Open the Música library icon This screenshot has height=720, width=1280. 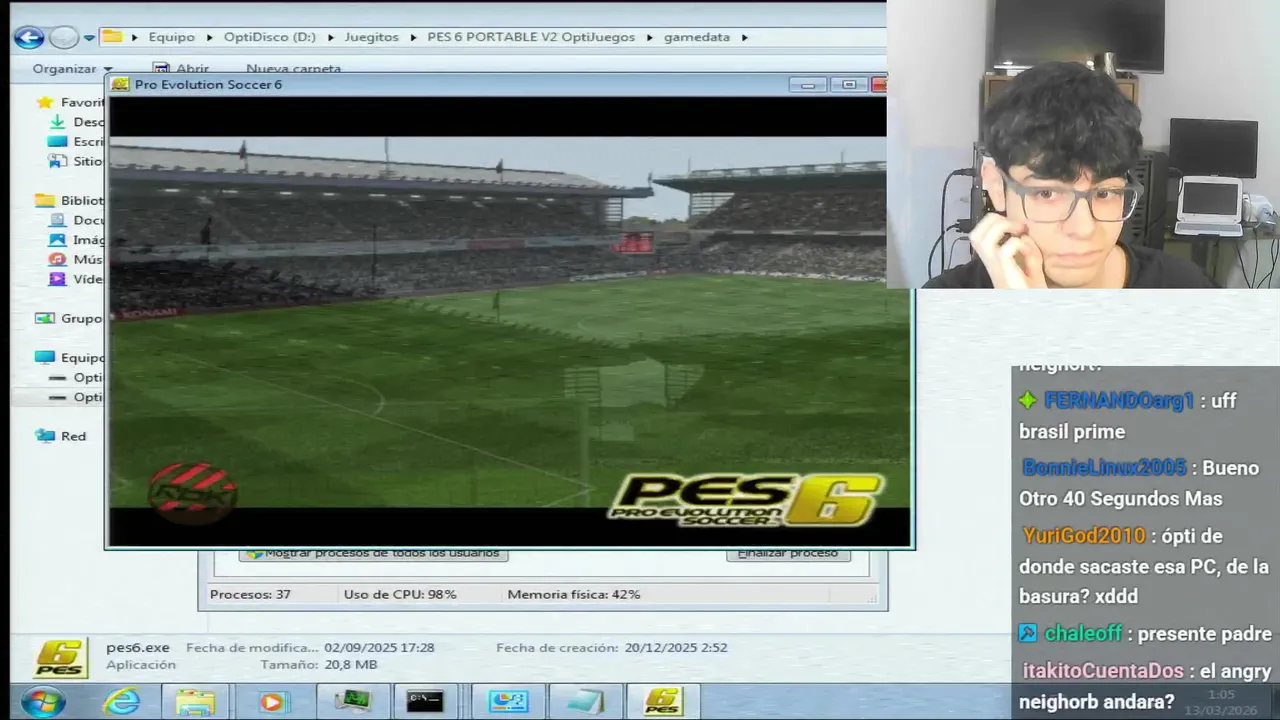pyautogui.click(x=58, y=259)
